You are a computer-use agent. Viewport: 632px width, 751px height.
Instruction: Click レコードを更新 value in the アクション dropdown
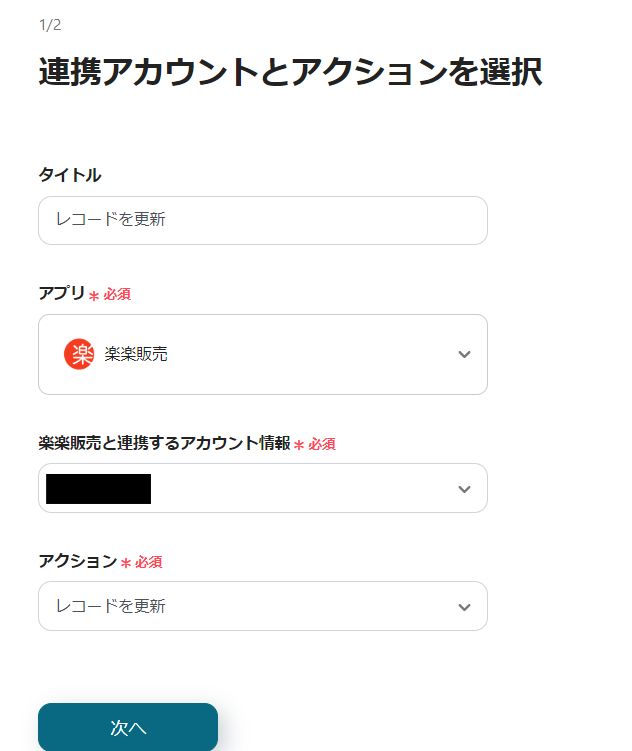110,607
